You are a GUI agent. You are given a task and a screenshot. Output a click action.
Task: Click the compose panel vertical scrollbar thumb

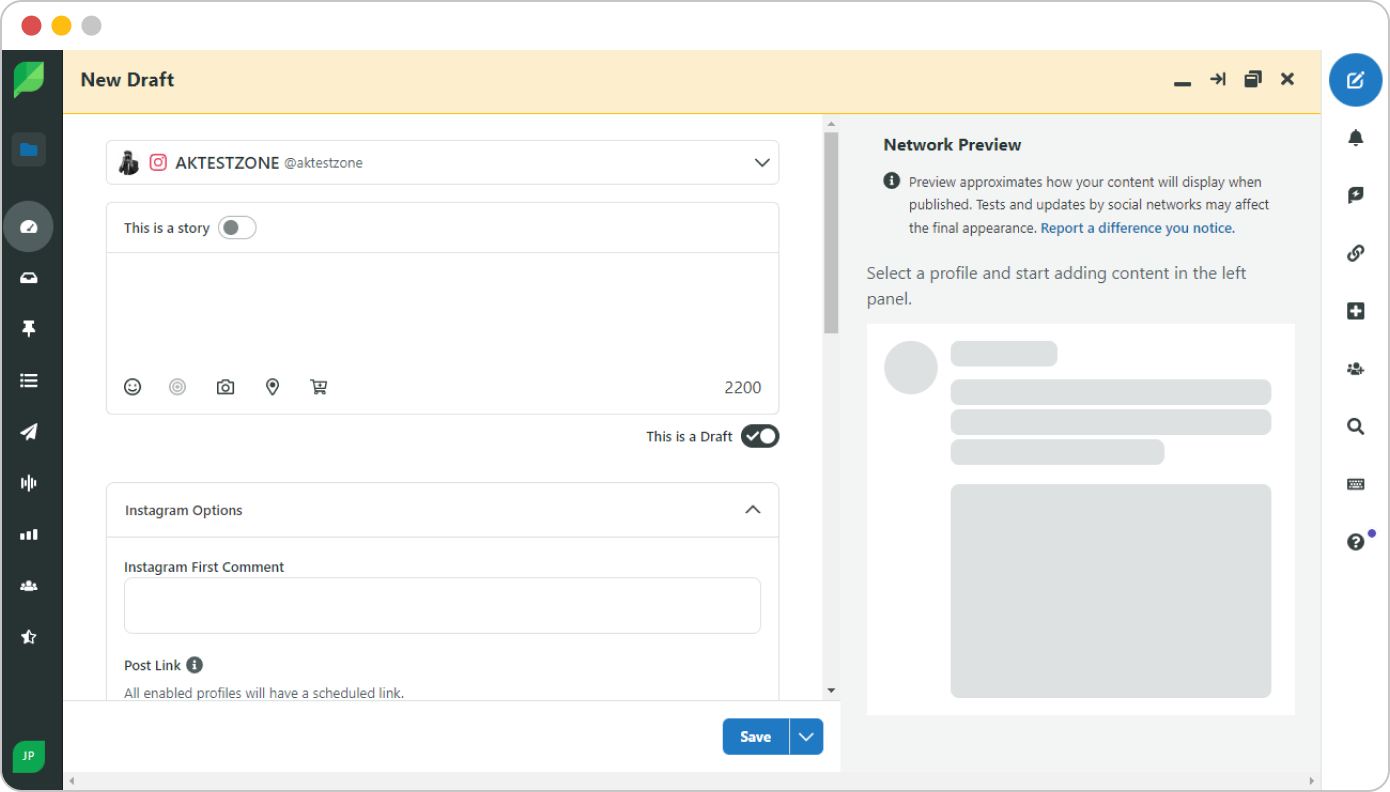[x=831, y=232]
